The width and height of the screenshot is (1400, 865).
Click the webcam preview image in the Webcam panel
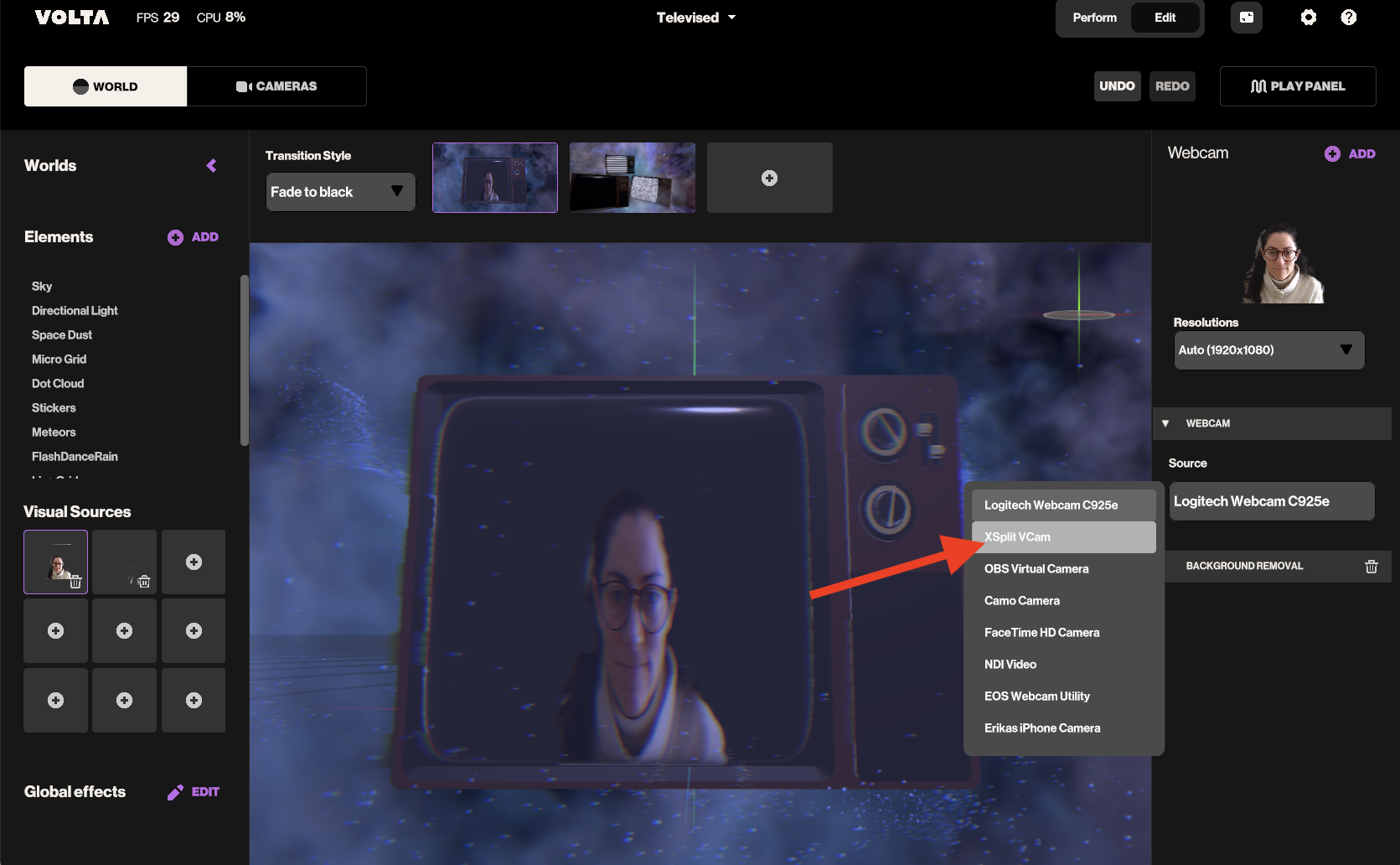(x=1282, y=263)
